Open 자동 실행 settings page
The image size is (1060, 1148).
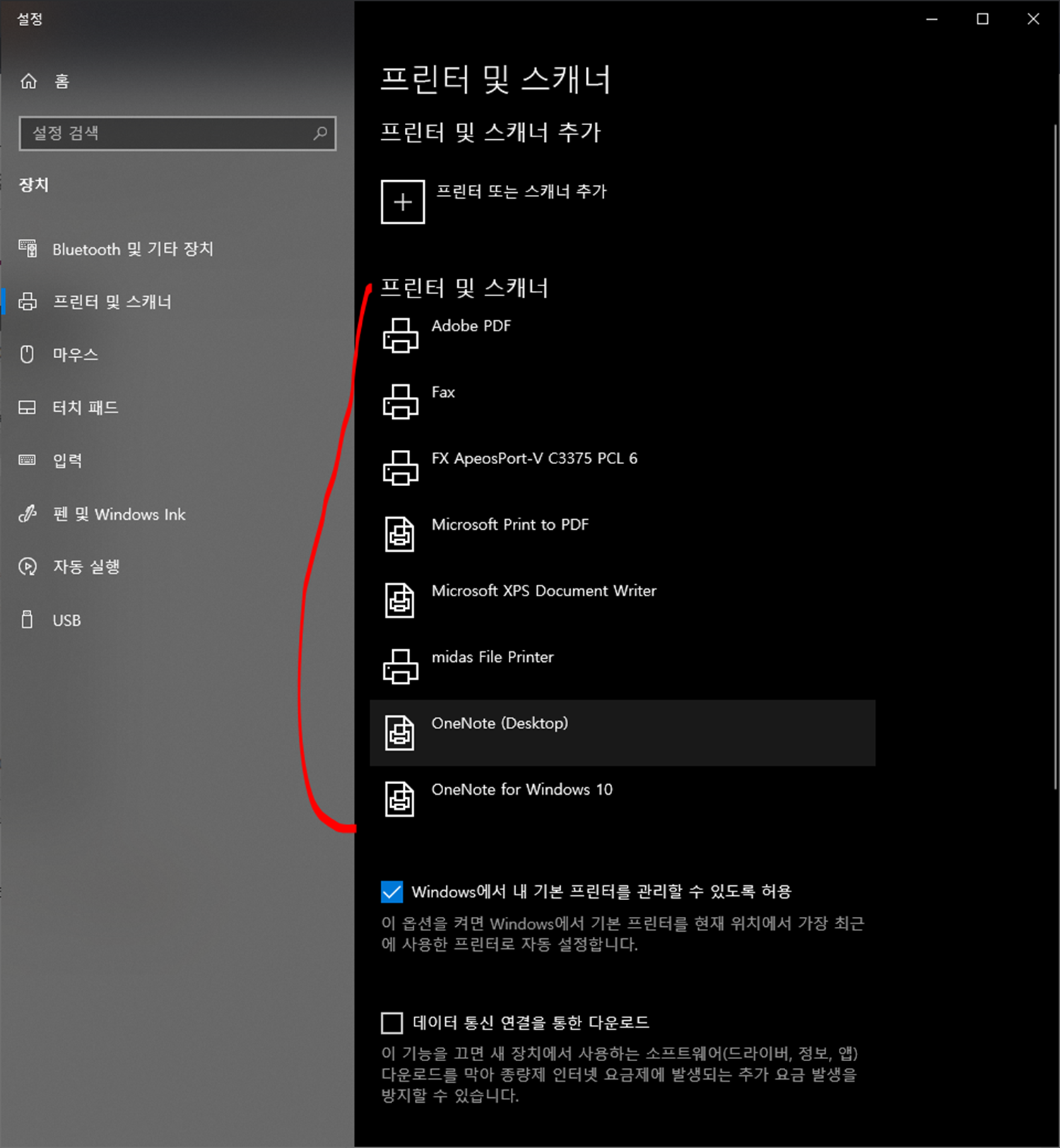click(x=86, y=567)
